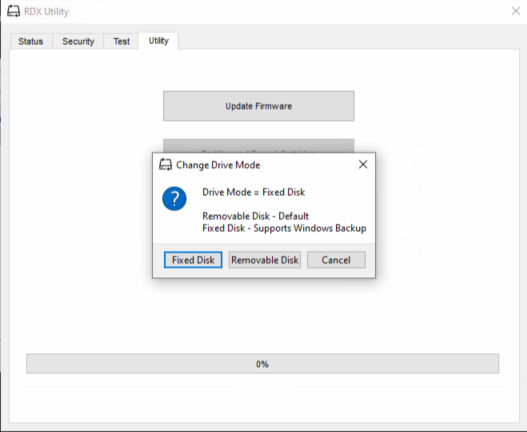Viewport: 527px width, 432px height.
Task: Click the partly hidden button below Update Firmware
Action: tap(258, 146)
